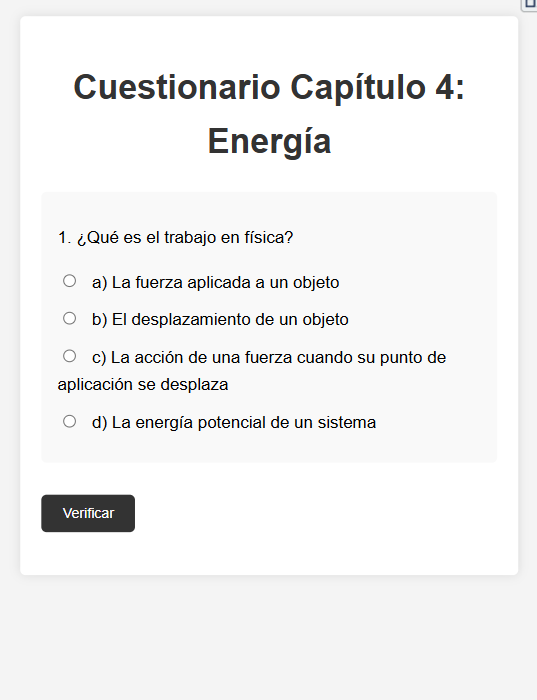The width and height of the screenshot is (537, 700).
Task: Click the partially visible icon at top-right corner
Action: pyautogui.click(x=530, y=4)
